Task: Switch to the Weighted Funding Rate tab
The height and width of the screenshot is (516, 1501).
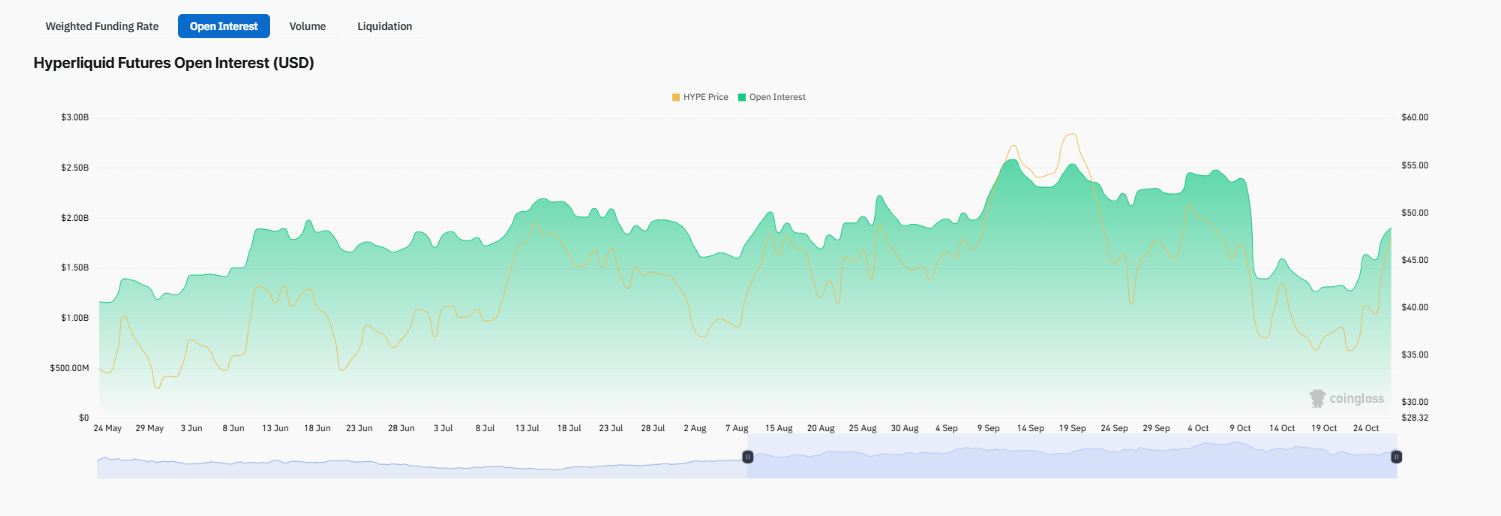Action: click(102, 26)
